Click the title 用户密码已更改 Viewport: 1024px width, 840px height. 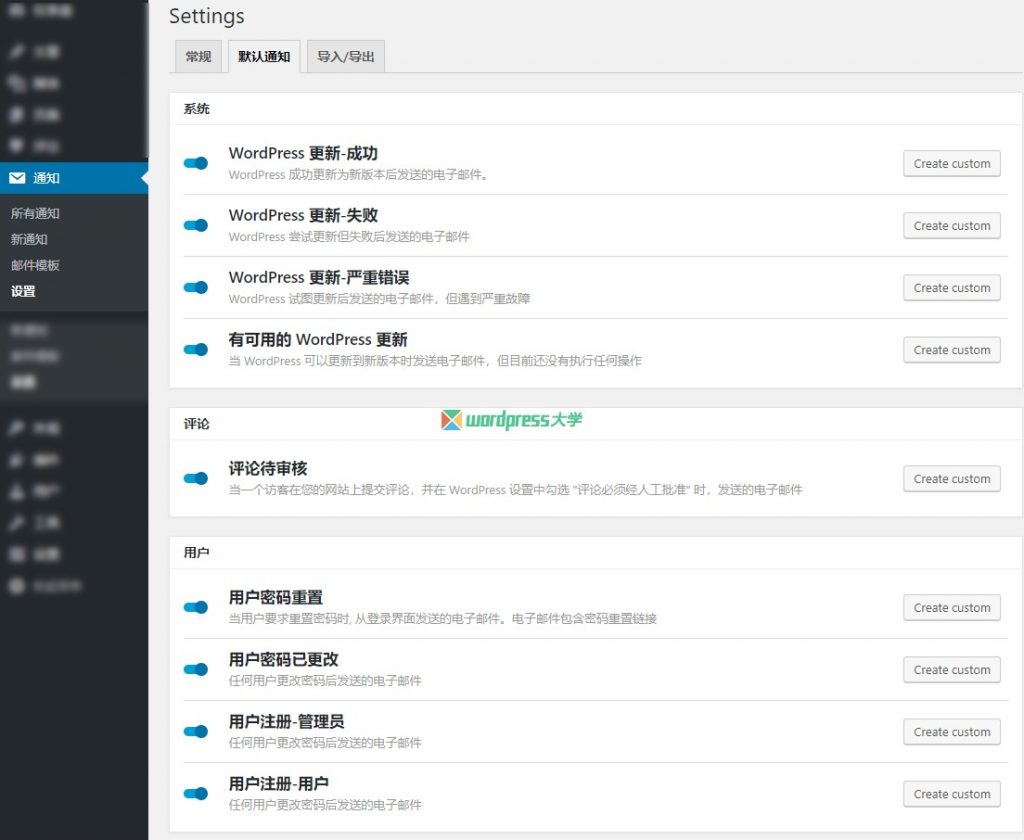pyautogui.click(x=283, y=659)
